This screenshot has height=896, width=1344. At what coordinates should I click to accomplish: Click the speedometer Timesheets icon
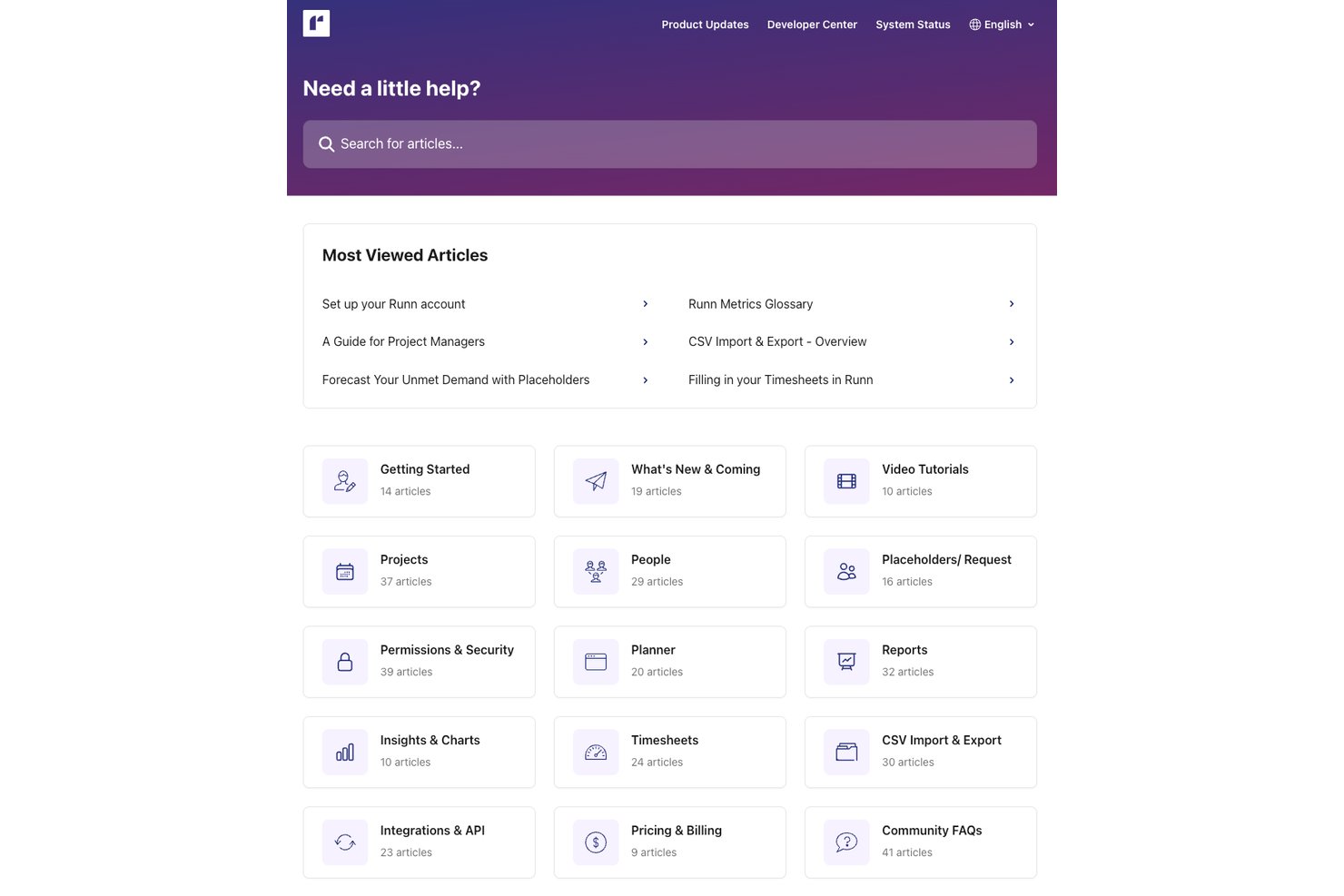(x=596, y=752)
